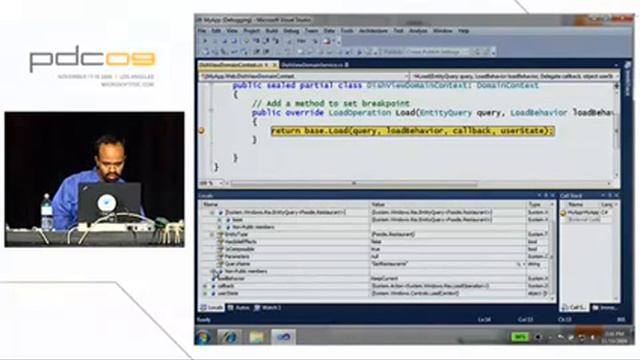Expand the callback row in Locals
640x360 pixels.
(205, 286)
